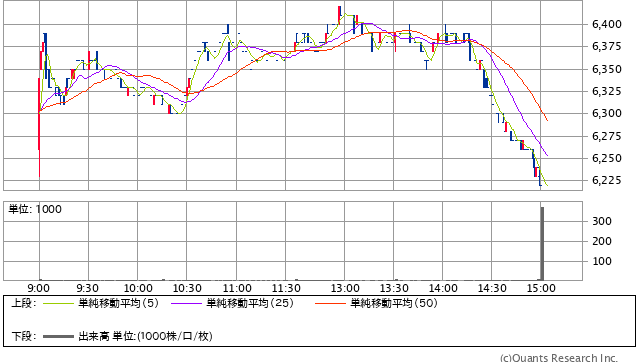Click the 下段 legend label
638x362 pixels.
[24, 336]
